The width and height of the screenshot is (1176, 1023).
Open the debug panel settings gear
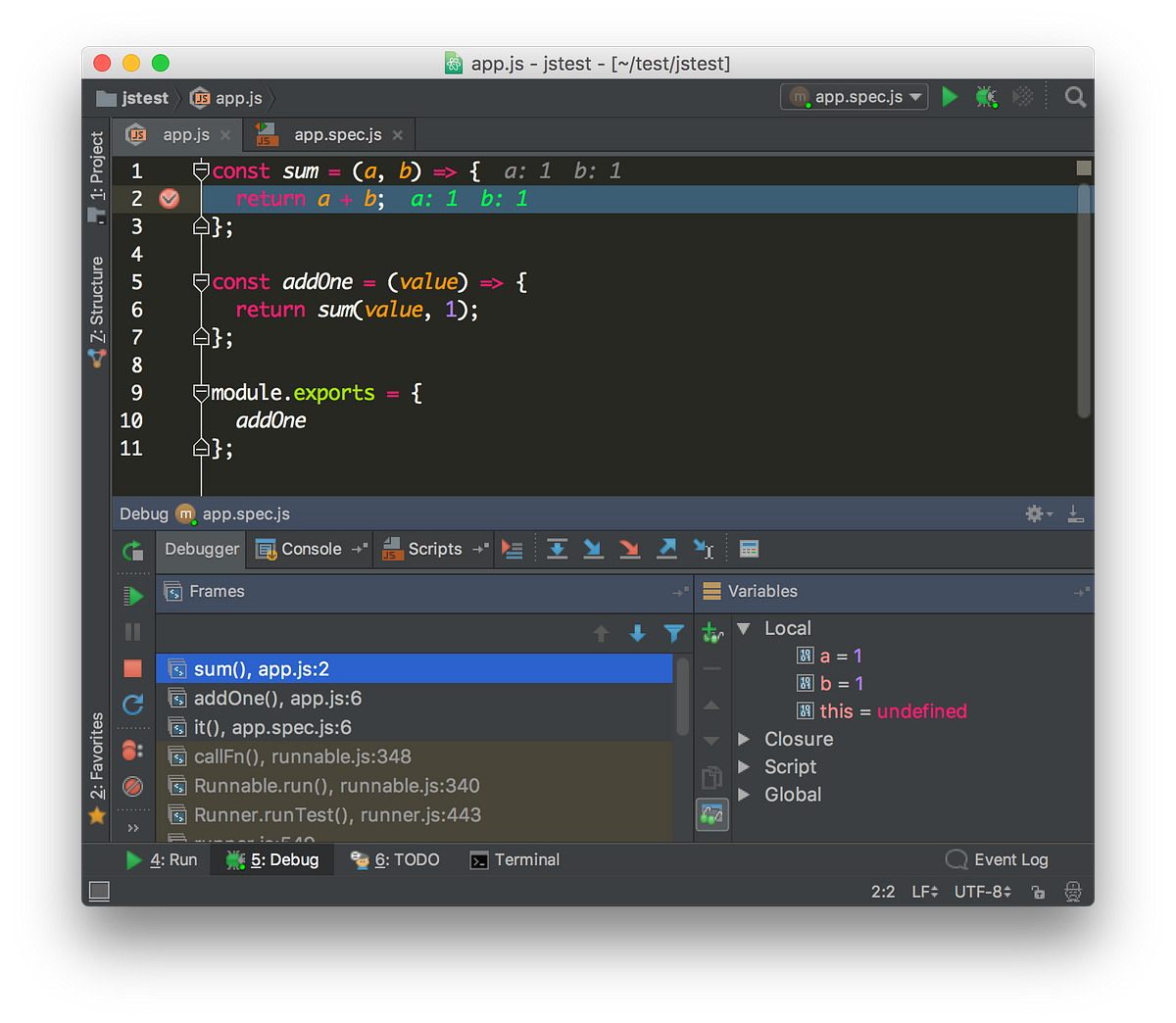coord(1033,512)
